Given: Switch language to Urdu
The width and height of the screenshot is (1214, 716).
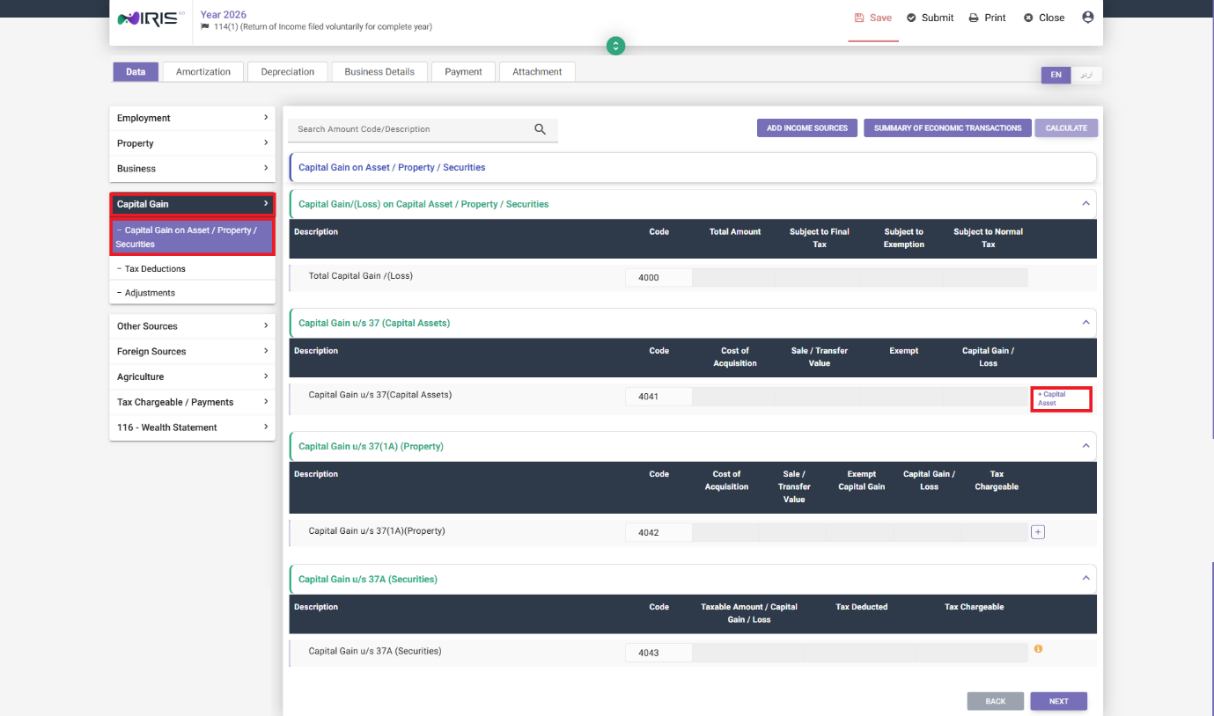Looking at the screenshot, I should coord(1087,75).
